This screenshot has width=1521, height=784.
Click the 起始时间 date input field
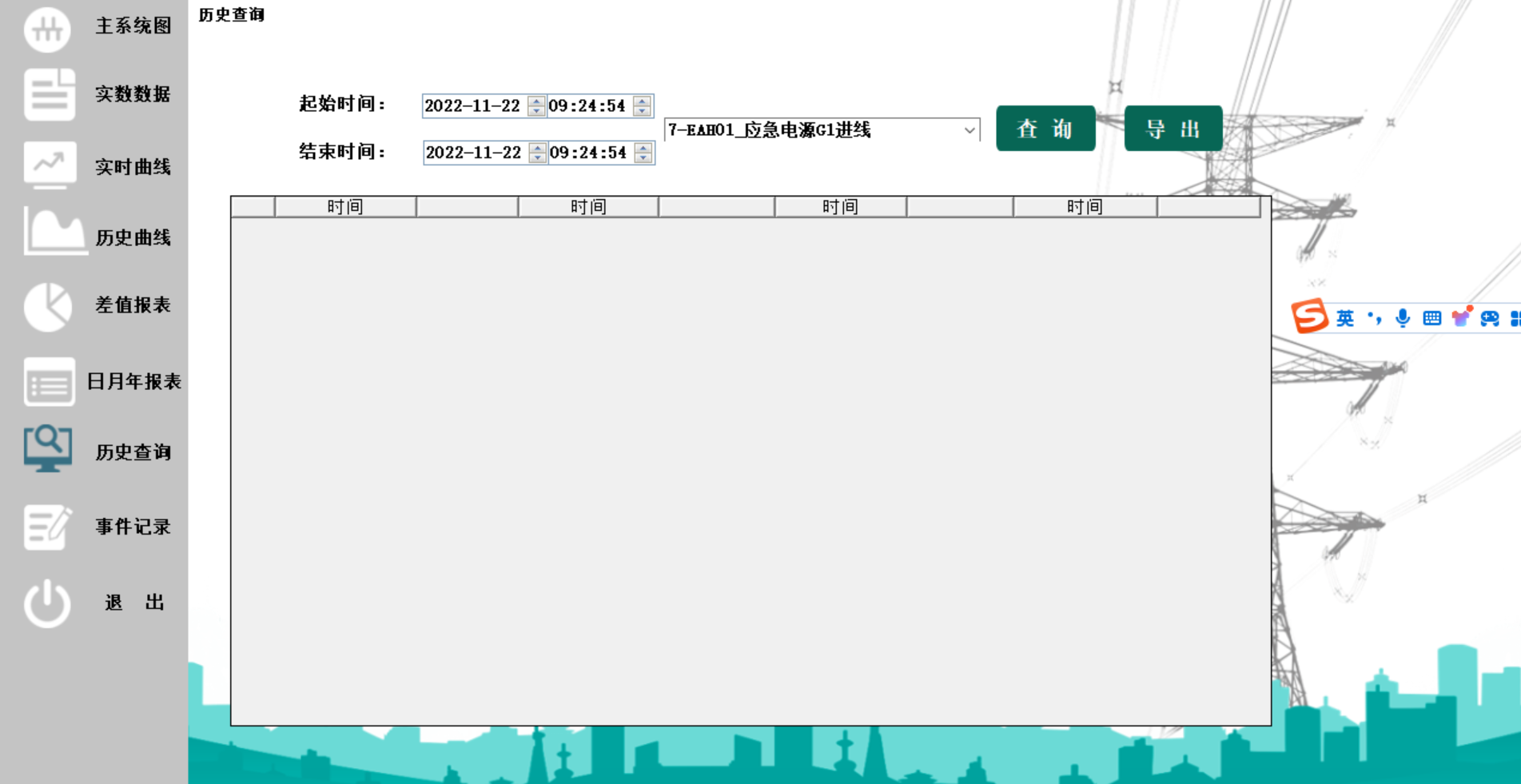(473, 105)
